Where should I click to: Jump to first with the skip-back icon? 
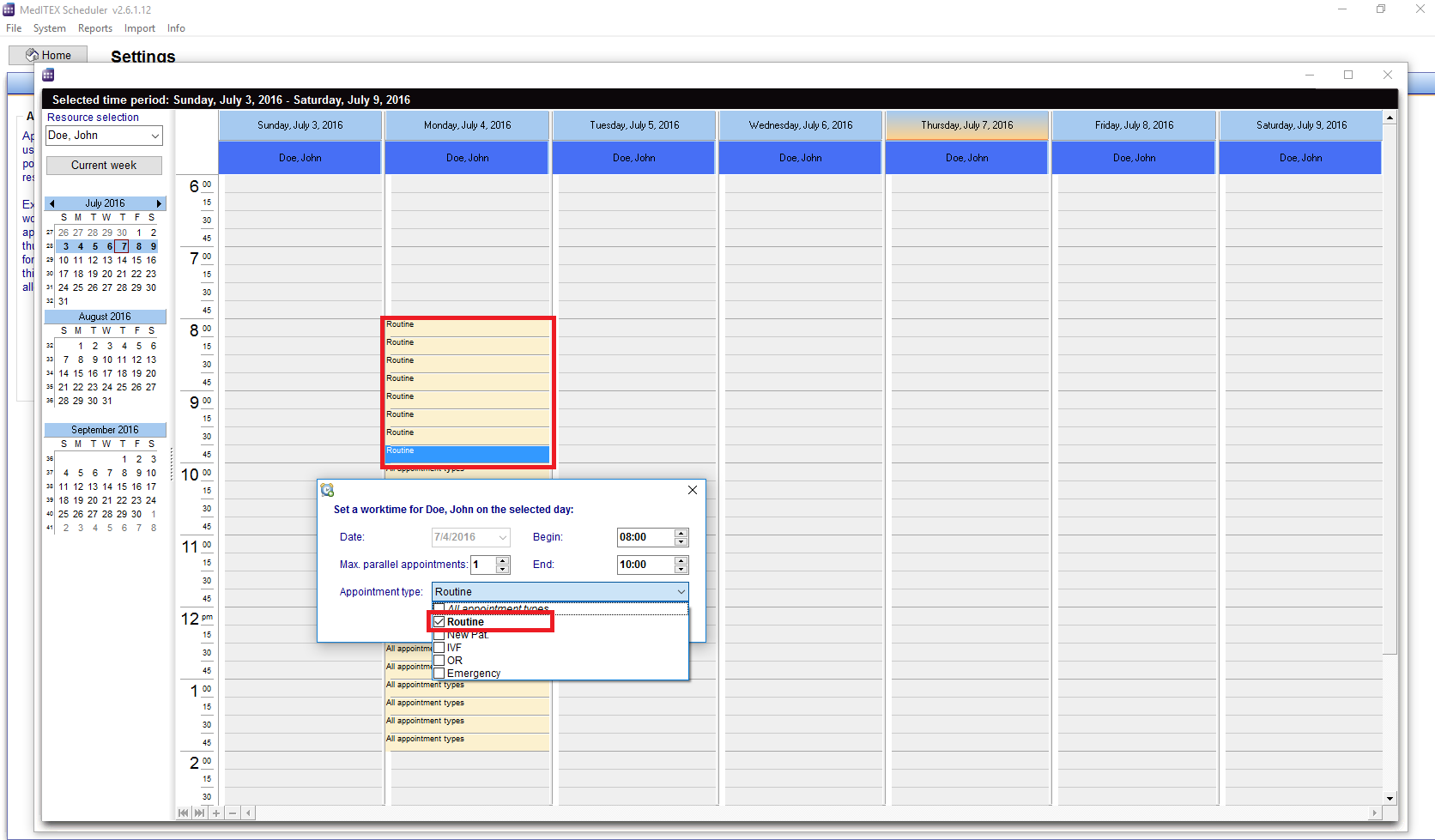click(x=183, y=813)
